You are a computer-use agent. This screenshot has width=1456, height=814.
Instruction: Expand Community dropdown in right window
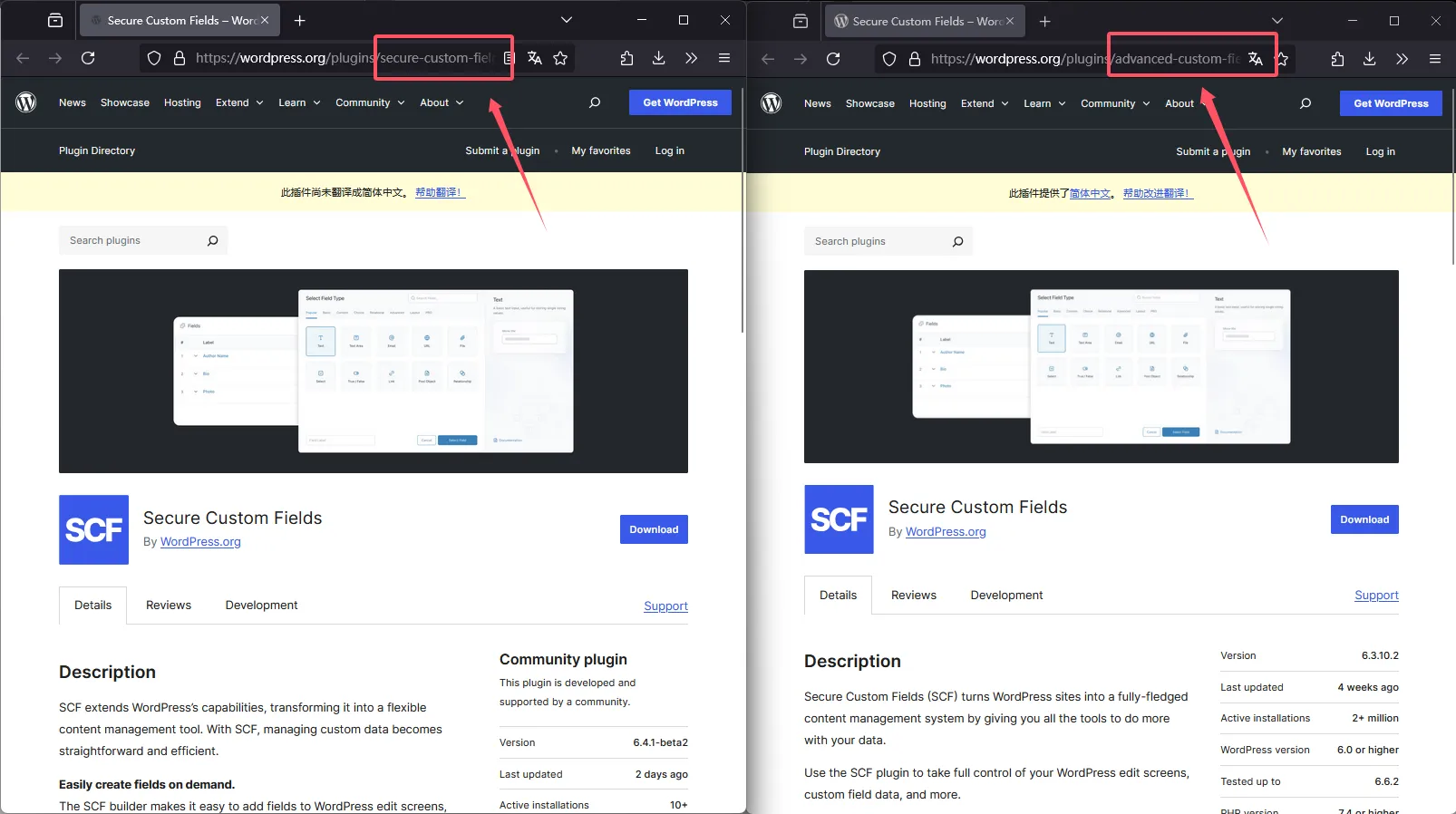coord(1115,103)
